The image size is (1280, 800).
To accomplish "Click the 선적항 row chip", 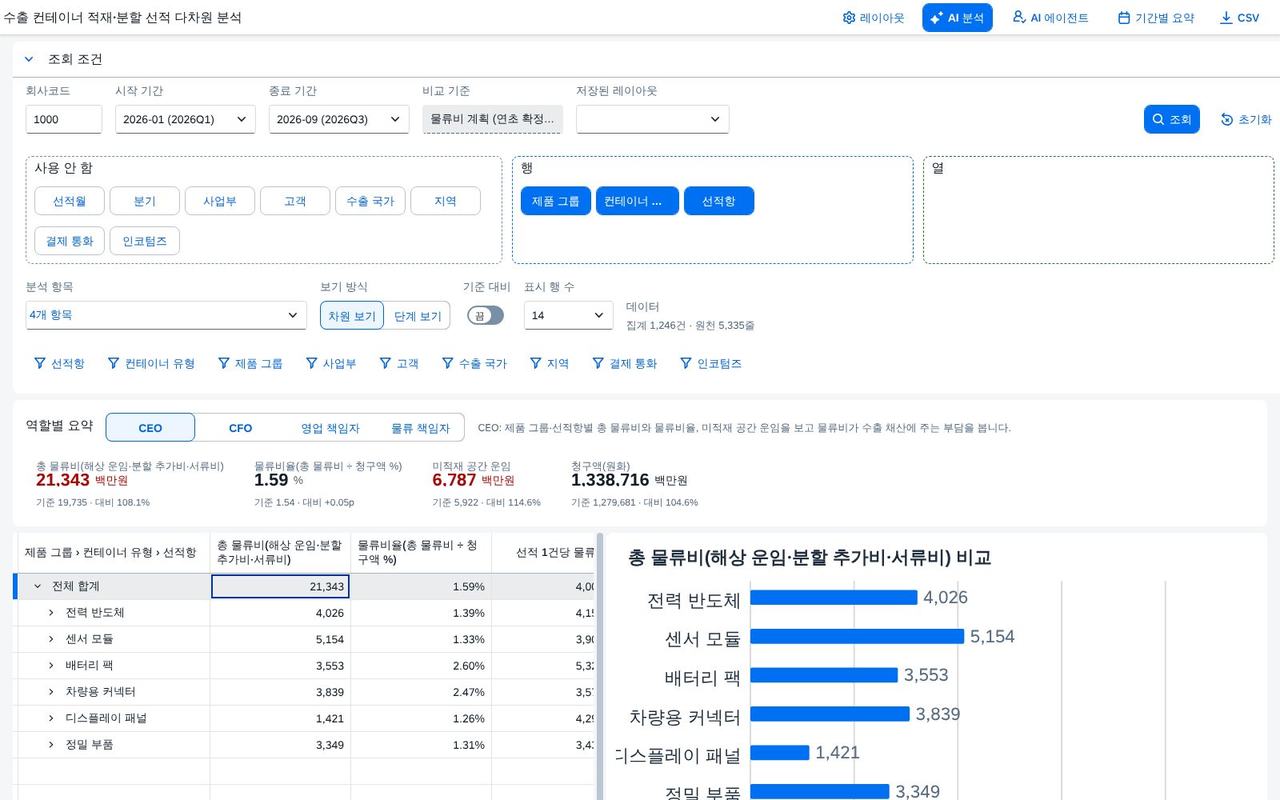I will pyautogui.click(x=719, y=201).
